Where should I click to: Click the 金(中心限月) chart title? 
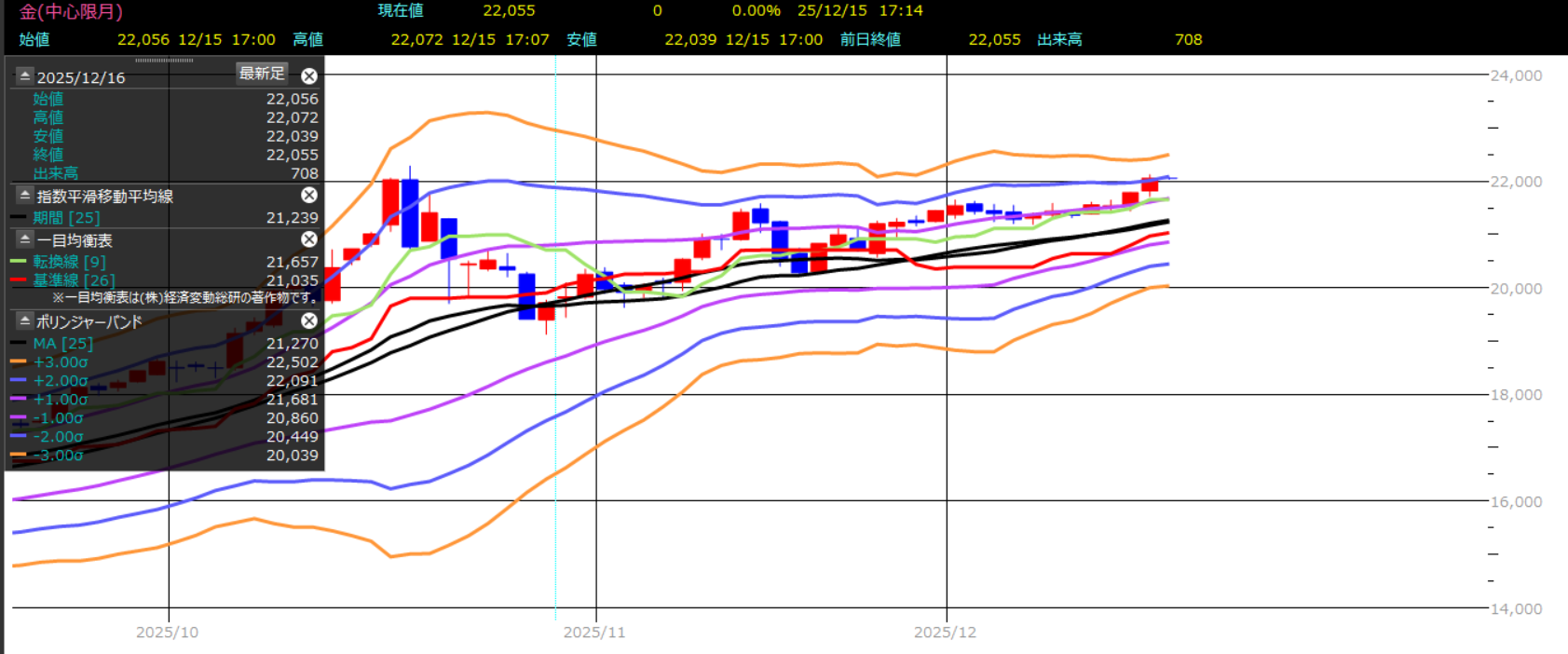(x=71, y=12)
